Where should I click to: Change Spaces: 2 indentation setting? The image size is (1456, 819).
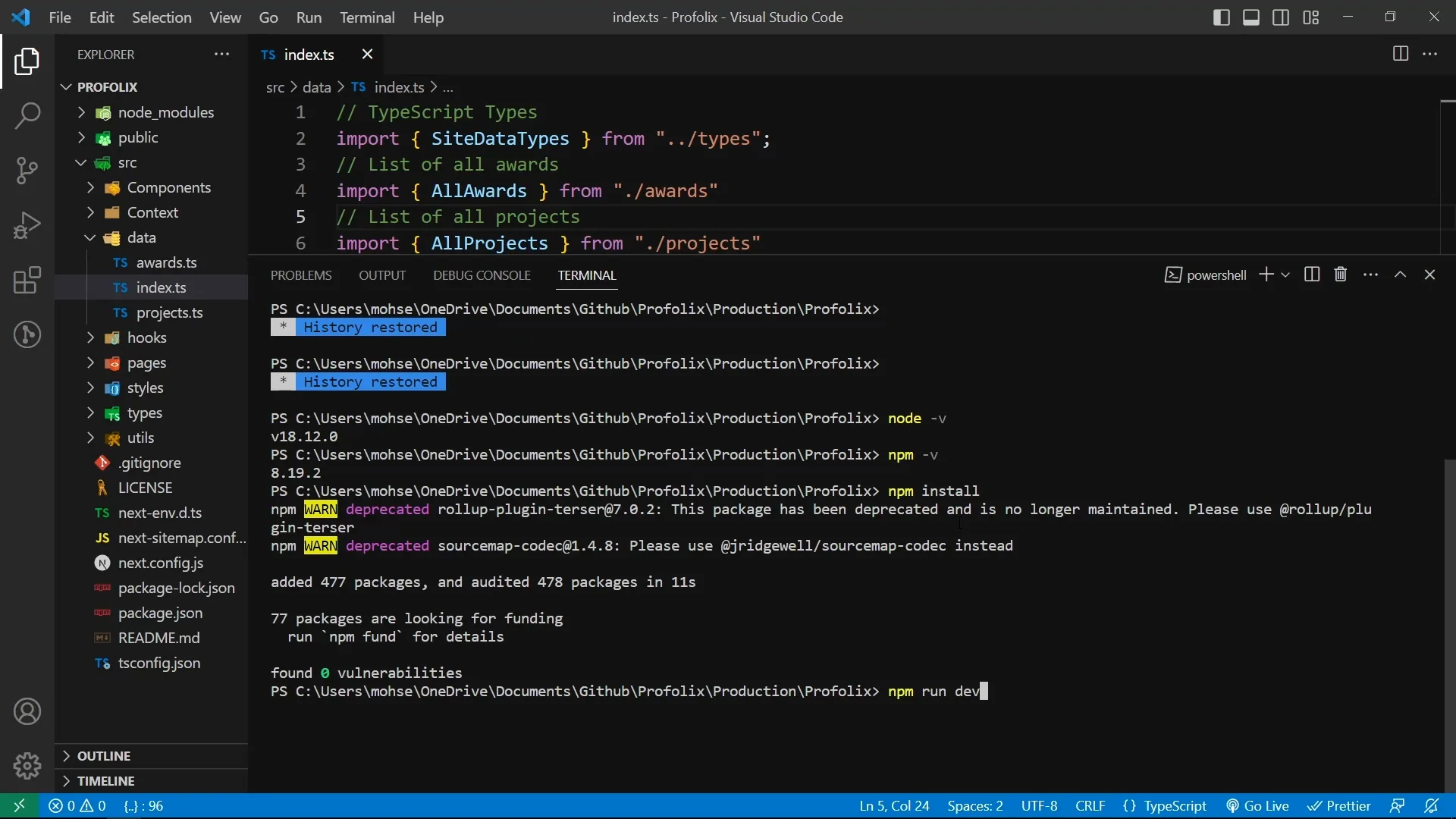tap(974, 806)
